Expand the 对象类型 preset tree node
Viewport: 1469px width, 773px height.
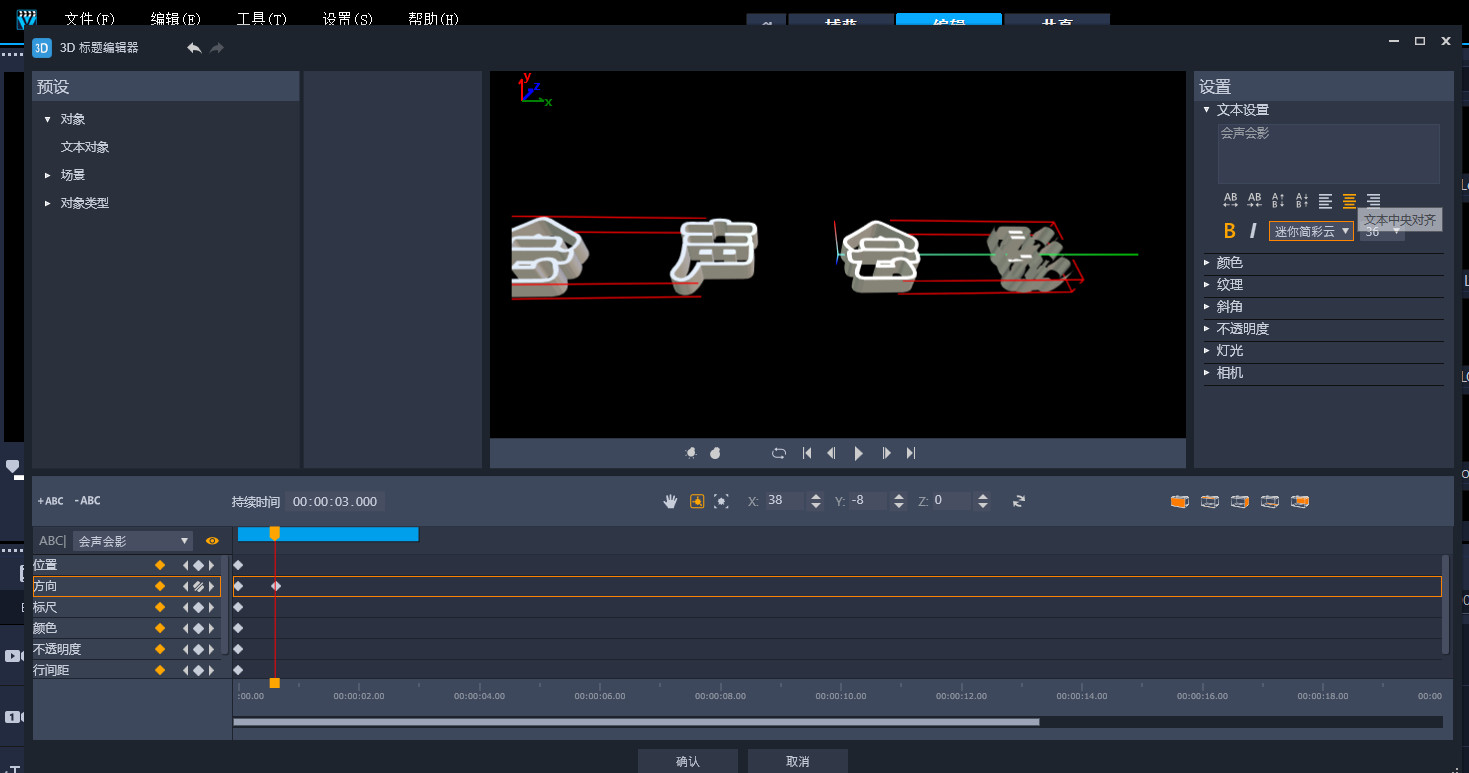tap(47, 203)
